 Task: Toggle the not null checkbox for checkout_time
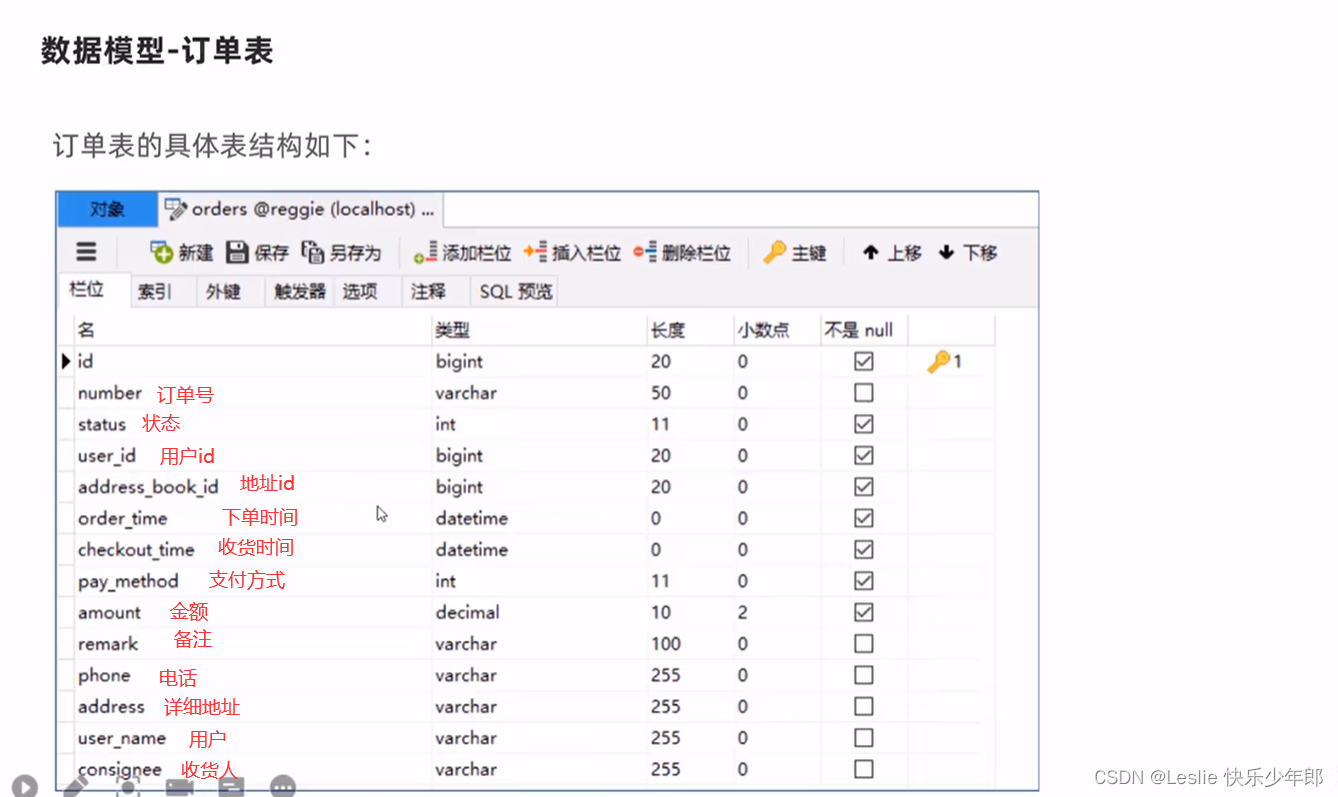click(x=864, y=549)
